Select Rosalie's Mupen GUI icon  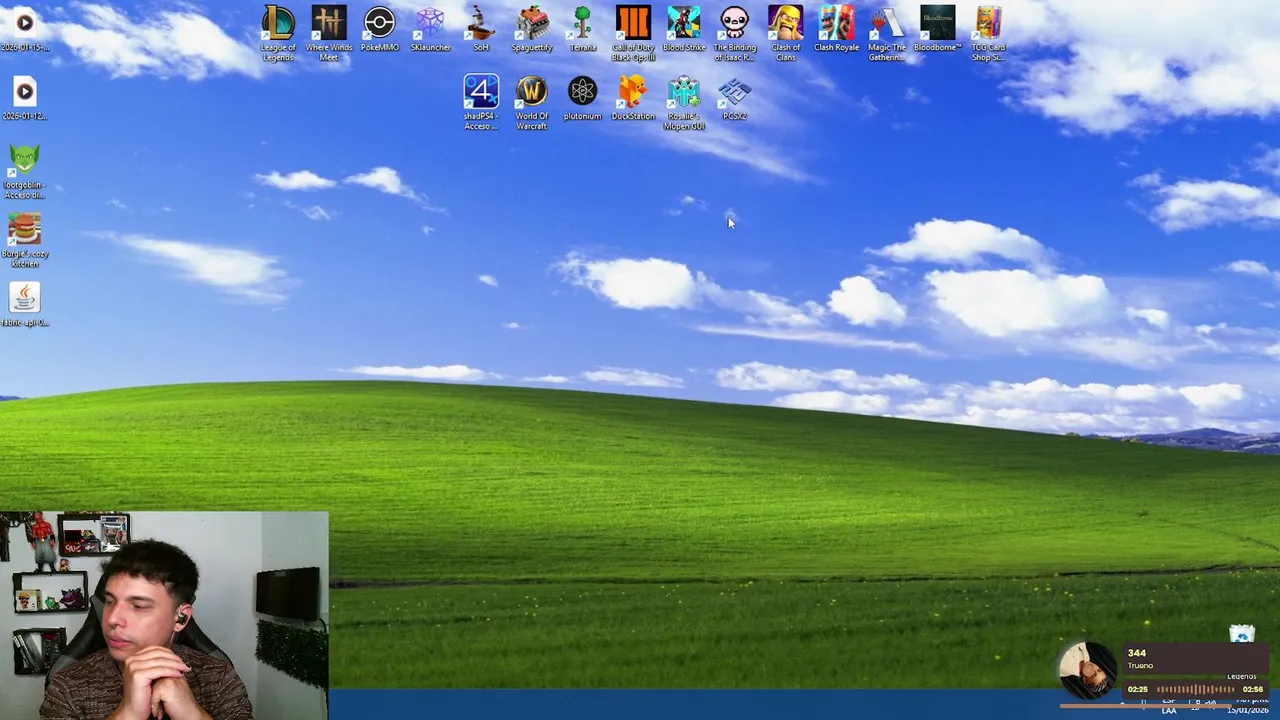684,102
